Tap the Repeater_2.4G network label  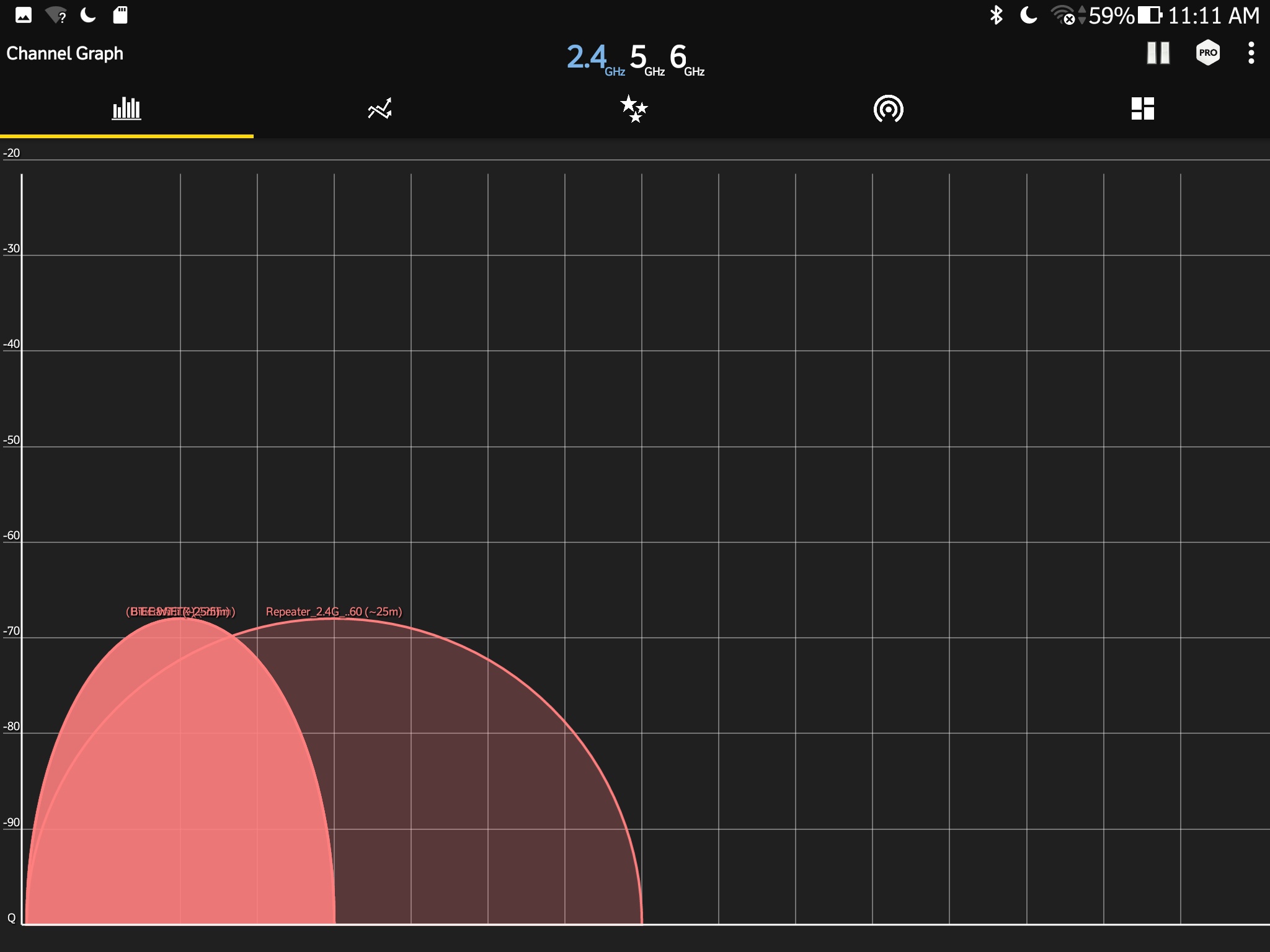[x=334, y=612]
